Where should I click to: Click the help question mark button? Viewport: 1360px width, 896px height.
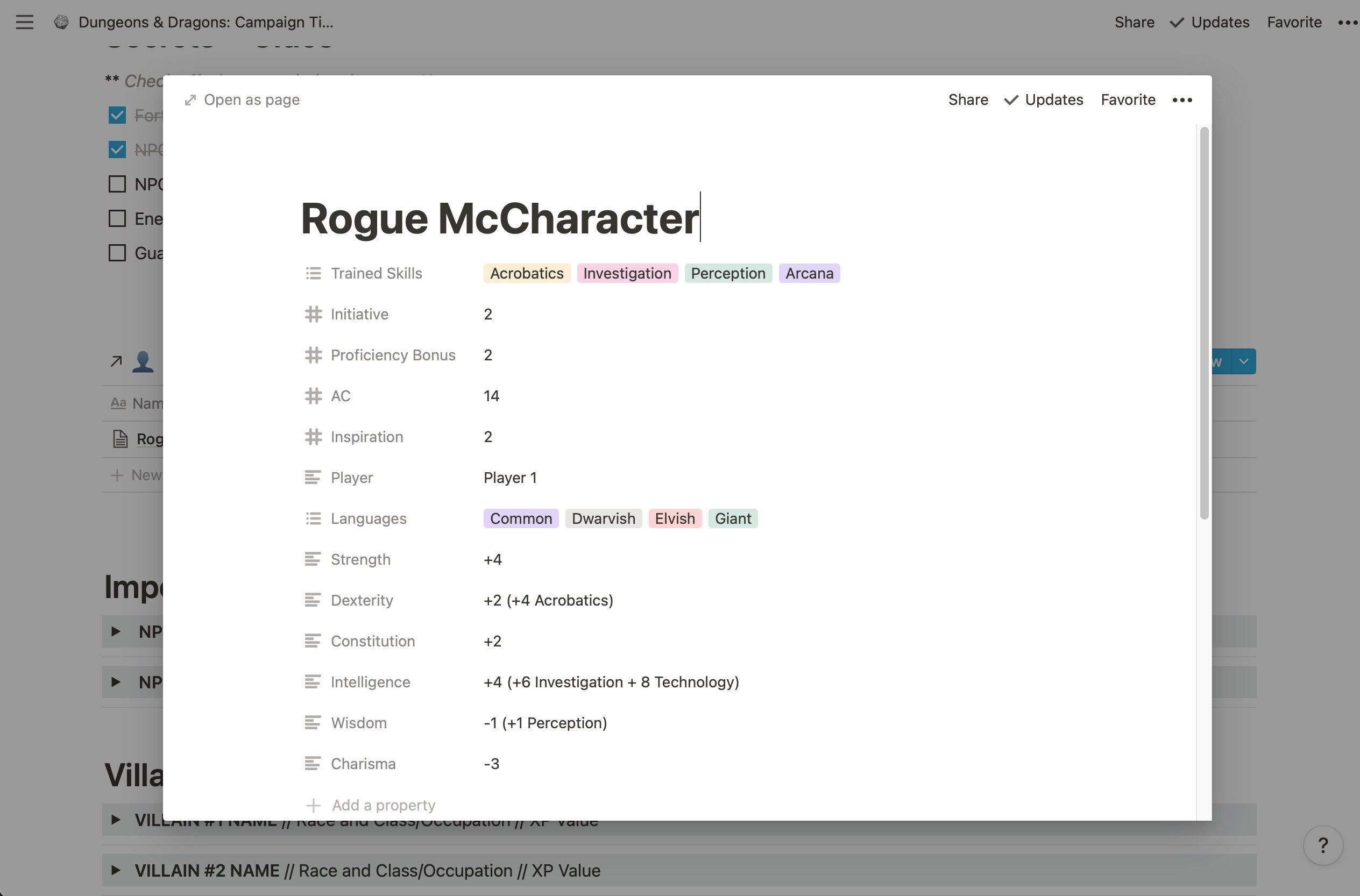(x=1322, y=844)
